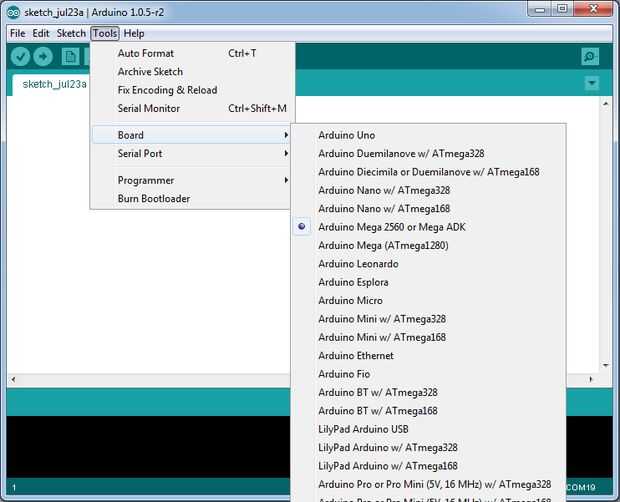Image resolution: width=620 pixels, height=502 pixels.
Task: Select LilyPad Arduino w/ ATmega168
Action: click(x=429, y=466)
